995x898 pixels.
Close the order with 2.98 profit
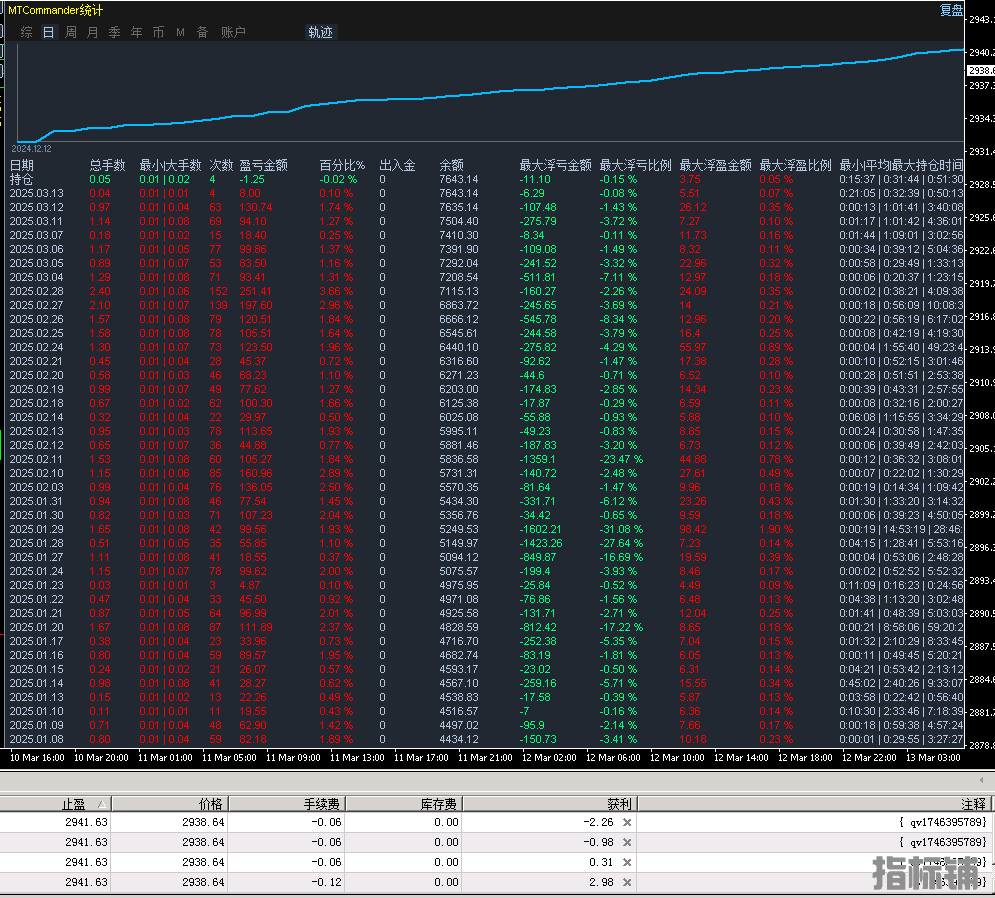click(x=627, y=882)
